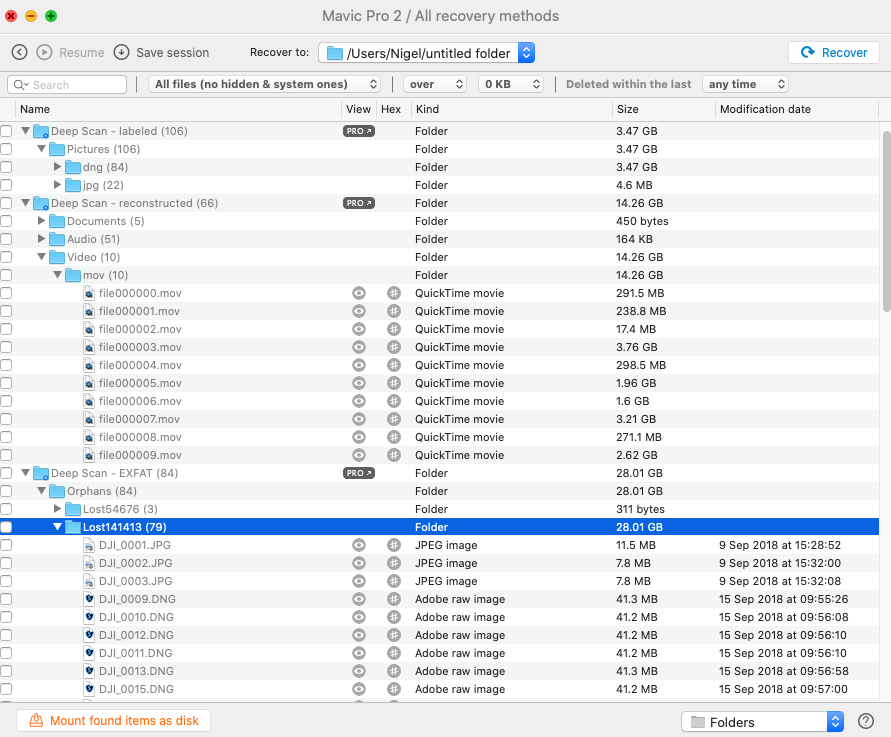The image size is (891, 737).
Task: Open hex view for DJI_0012.DNG
Action: 394,635
